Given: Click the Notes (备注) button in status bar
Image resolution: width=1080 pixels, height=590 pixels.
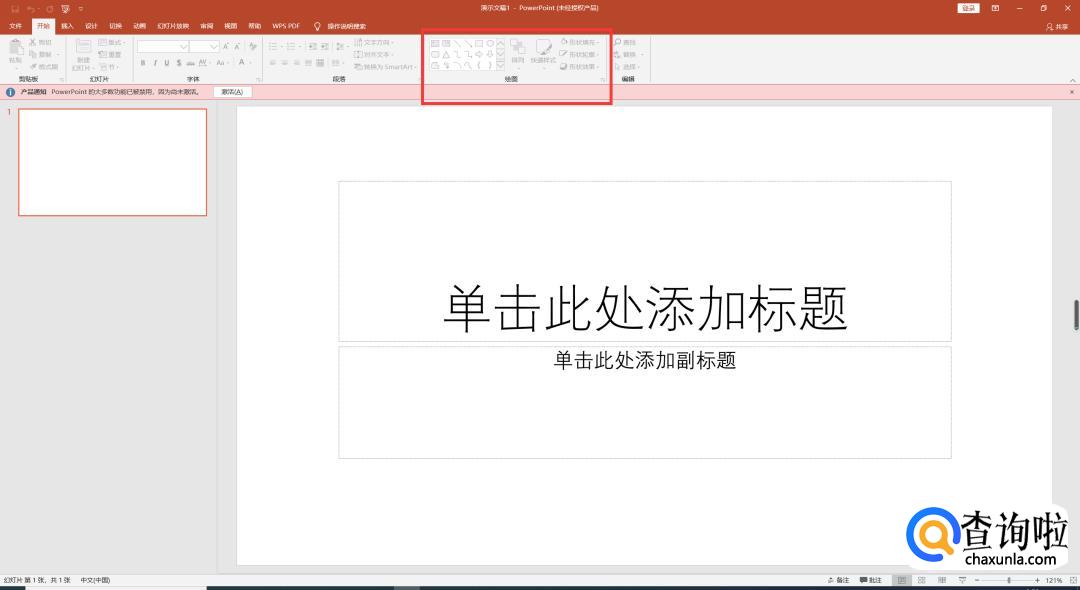Looking at the screenshot, I should [x=838, y=580].
